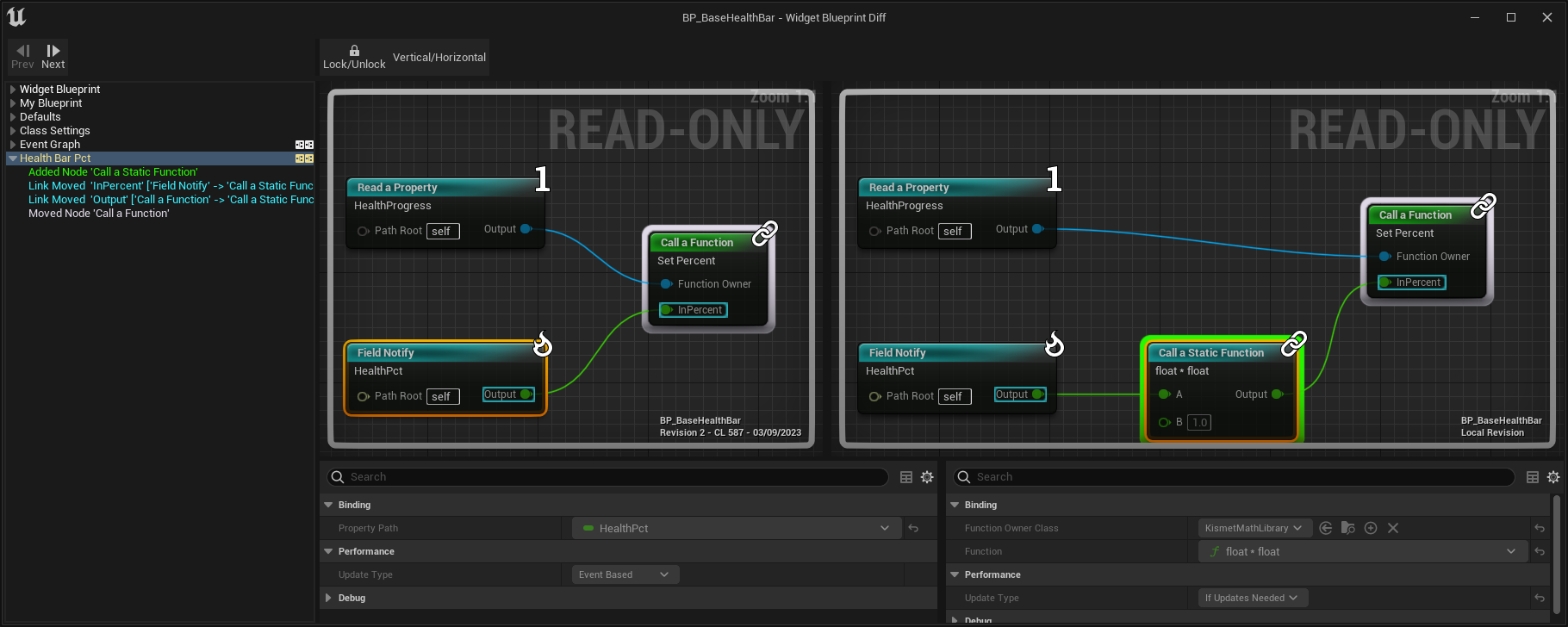Open the KismetMathLibrary class dropdown
The image size is (1568, 627).
(1254, 529)
